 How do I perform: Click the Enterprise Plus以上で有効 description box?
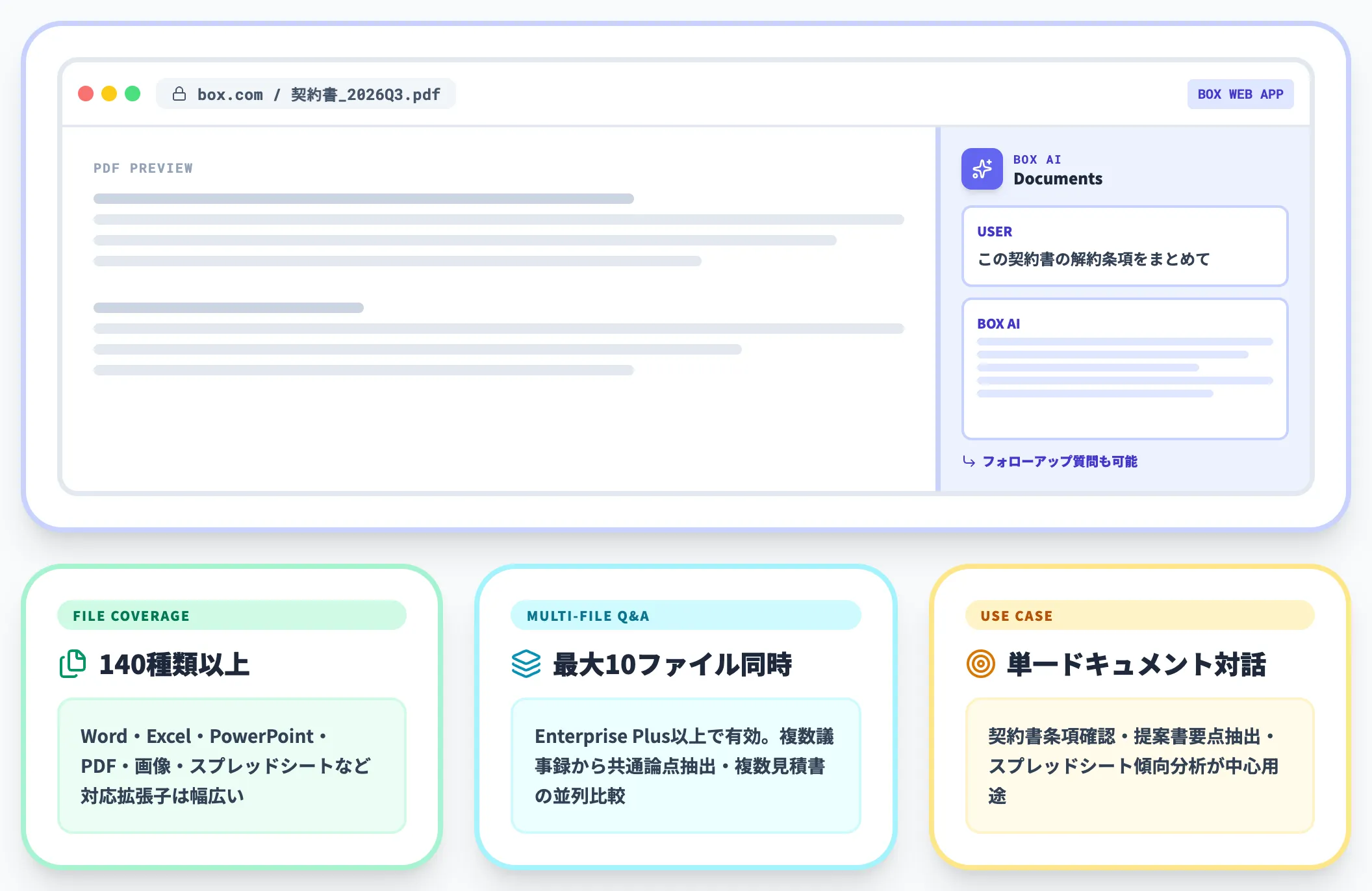[686, 766]
